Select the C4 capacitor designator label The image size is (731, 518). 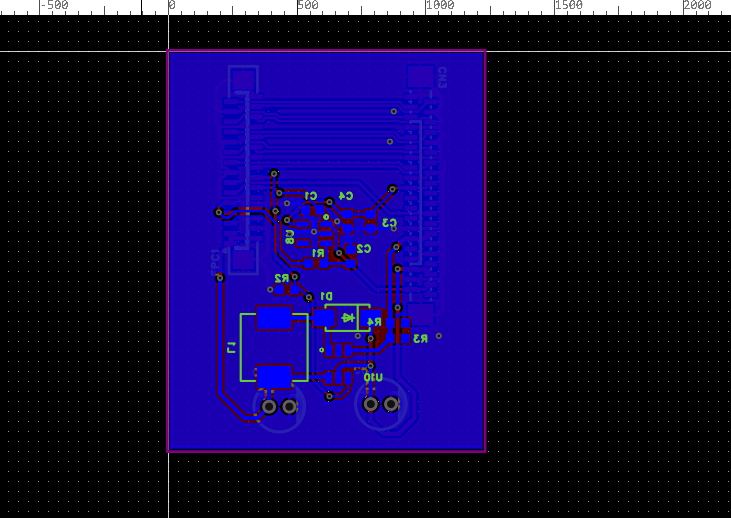pos(345,196)
